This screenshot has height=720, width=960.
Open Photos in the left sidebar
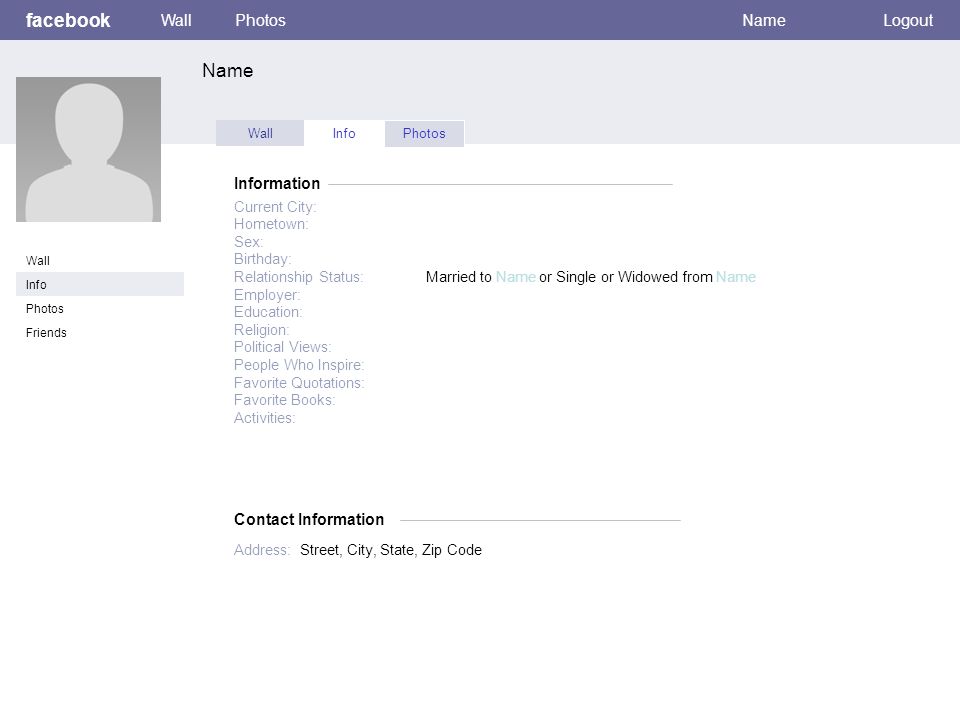(x=45, y=308)
